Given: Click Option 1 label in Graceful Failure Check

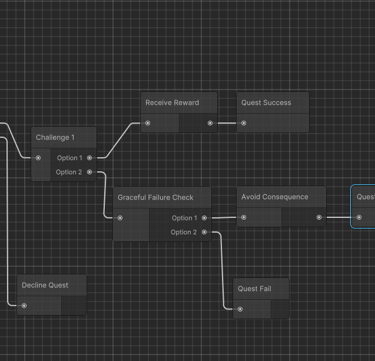Looking at the screenshot, I should [184, 218].
